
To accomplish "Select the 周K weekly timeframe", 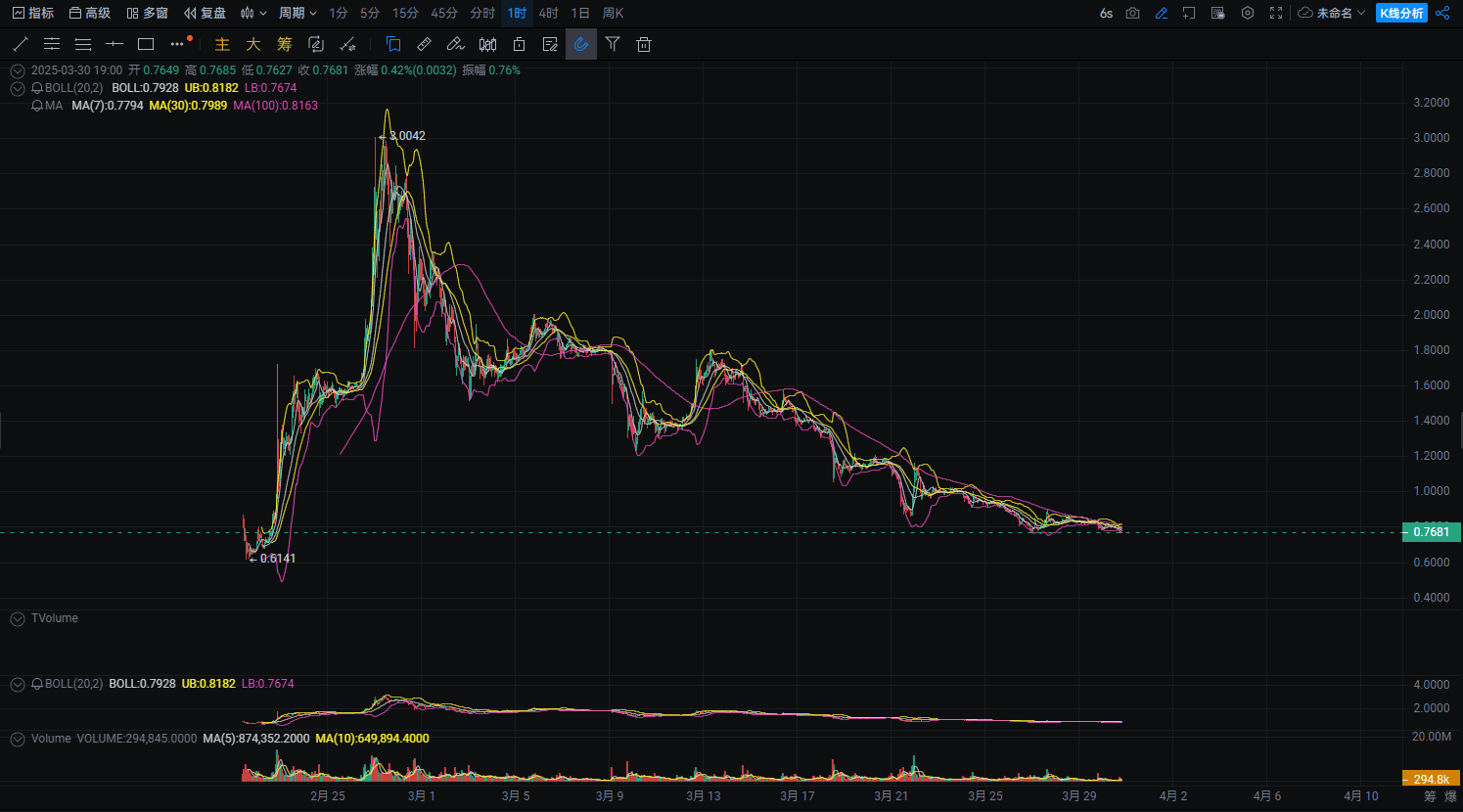I will click(613, 13).
